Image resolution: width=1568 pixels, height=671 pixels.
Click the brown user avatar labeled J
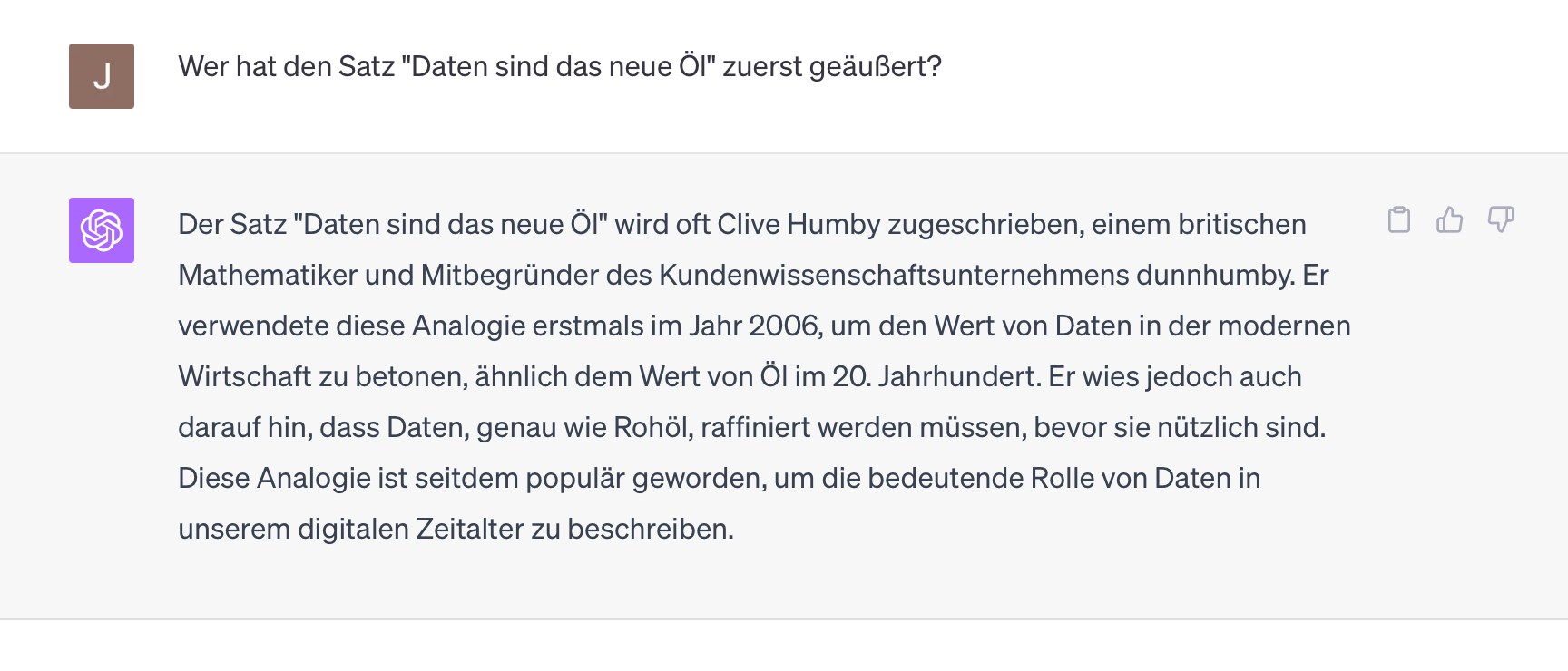coord(101,76)
